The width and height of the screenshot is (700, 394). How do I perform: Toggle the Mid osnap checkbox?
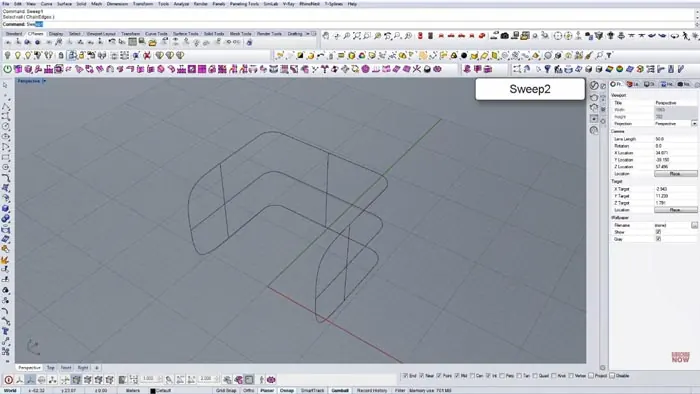tap(457, 376)
